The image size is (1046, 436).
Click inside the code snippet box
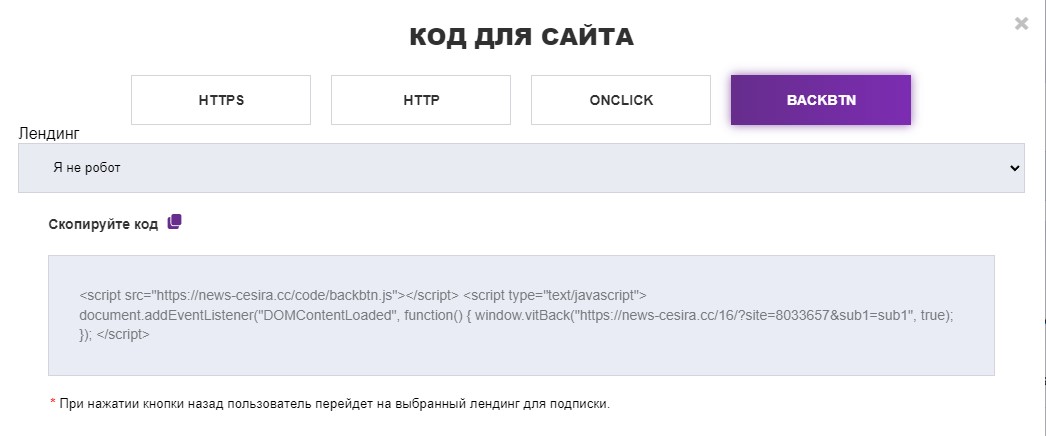click(x=520, y=350)
